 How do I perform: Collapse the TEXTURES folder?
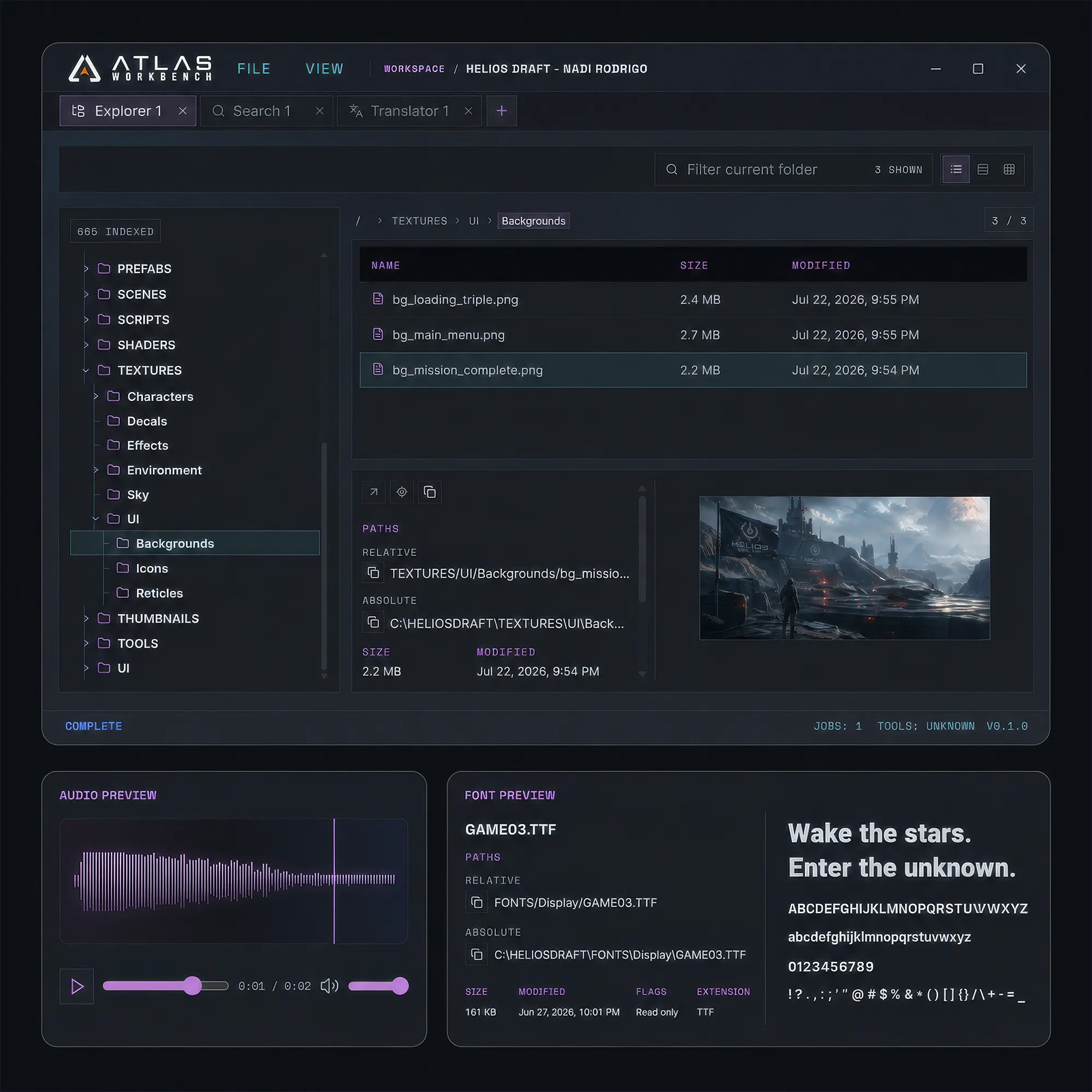tap(86, 370)
